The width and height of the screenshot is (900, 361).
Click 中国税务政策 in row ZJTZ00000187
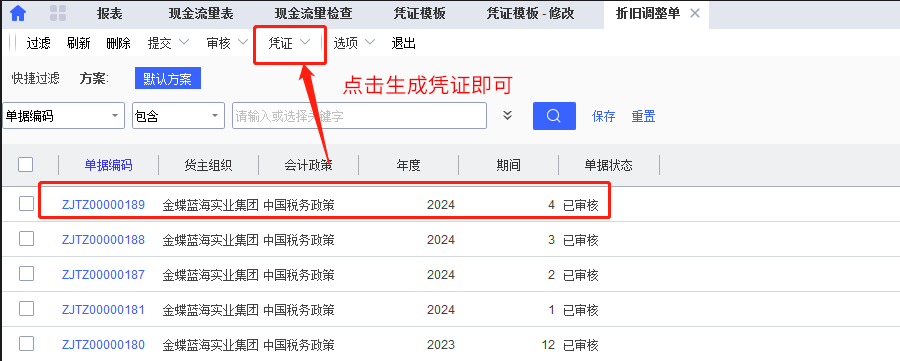pyautogui.click(x=299, y=274)
